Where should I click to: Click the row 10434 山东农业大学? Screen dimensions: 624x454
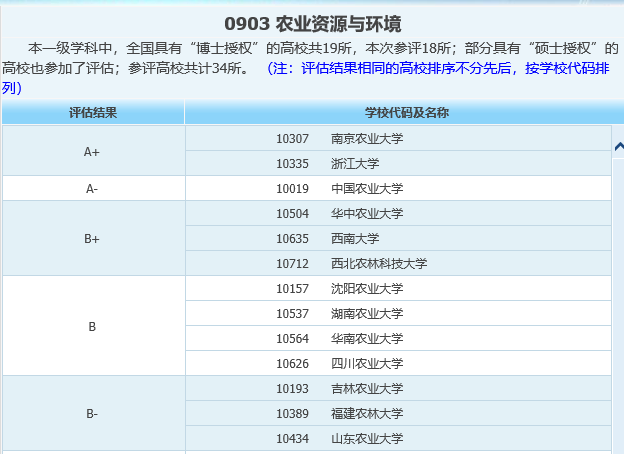pos(398,438)
